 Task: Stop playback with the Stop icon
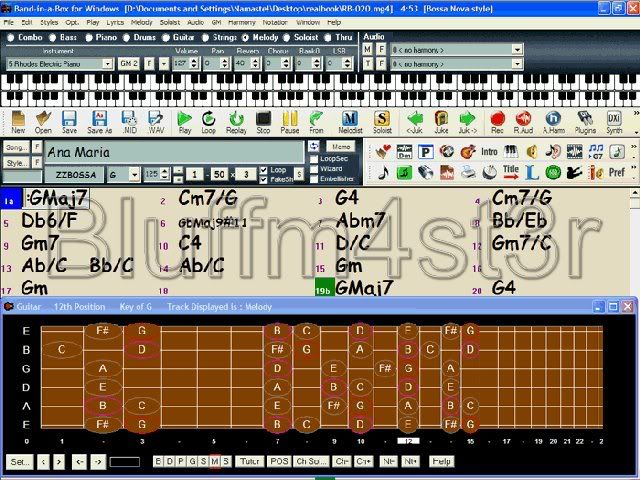click(x=263, y=122)
